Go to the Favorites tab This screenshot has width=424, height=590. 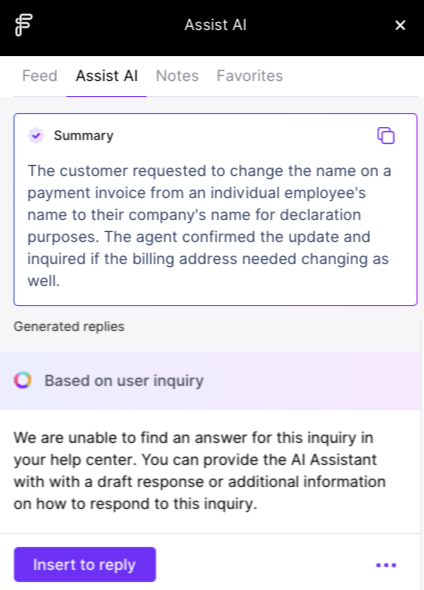coord(249,76)
